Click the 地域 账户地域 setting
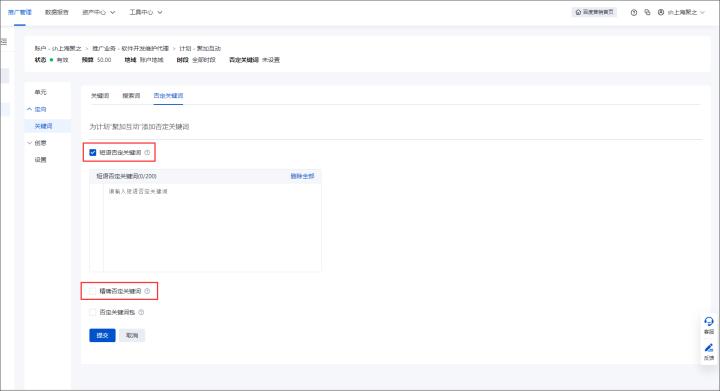The height and width of the screenshot is (391, 720). (x=144, y=60)
